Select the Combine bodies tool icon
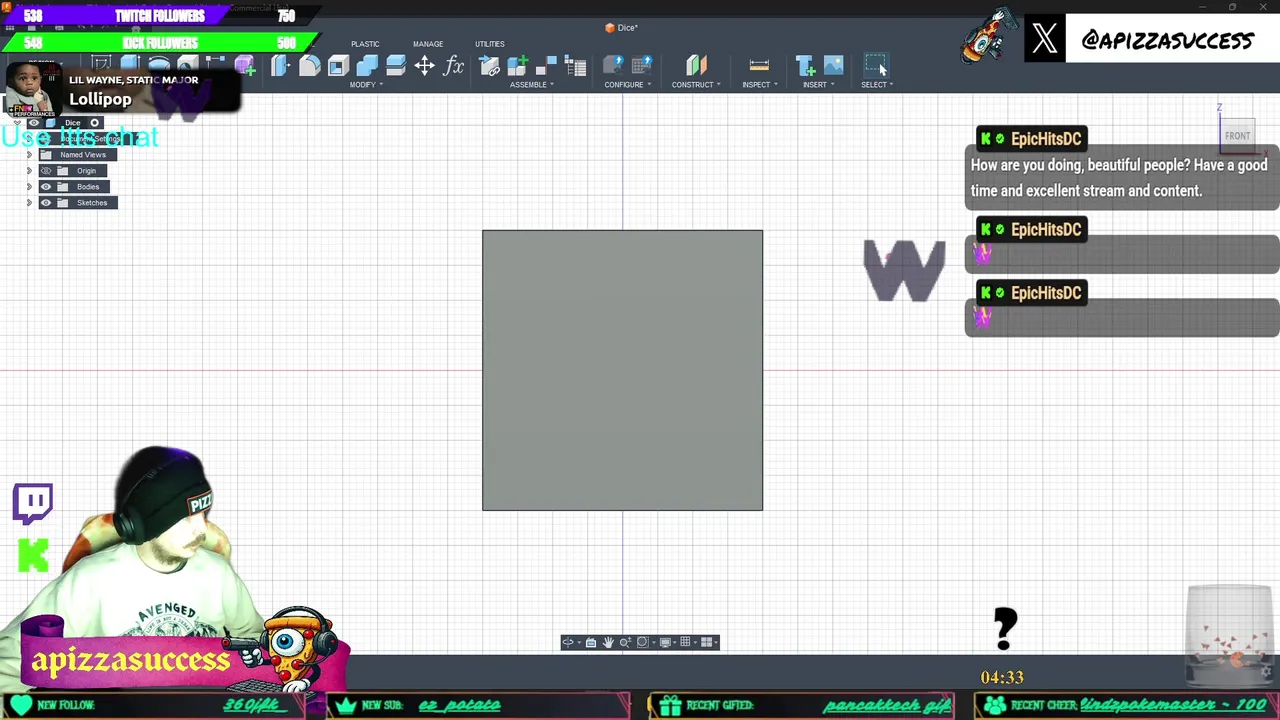The height and width of the screenshot is (720, 1280). point(367,66)
